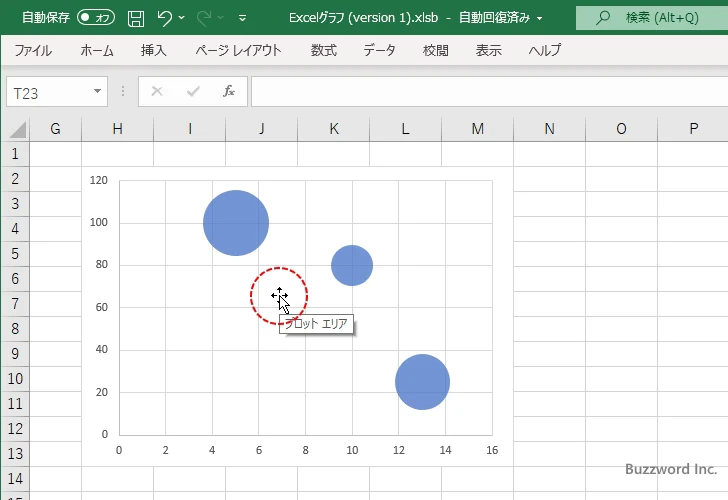Select column G header
Viewport: 728px width, 500px height.
[55, 129]
